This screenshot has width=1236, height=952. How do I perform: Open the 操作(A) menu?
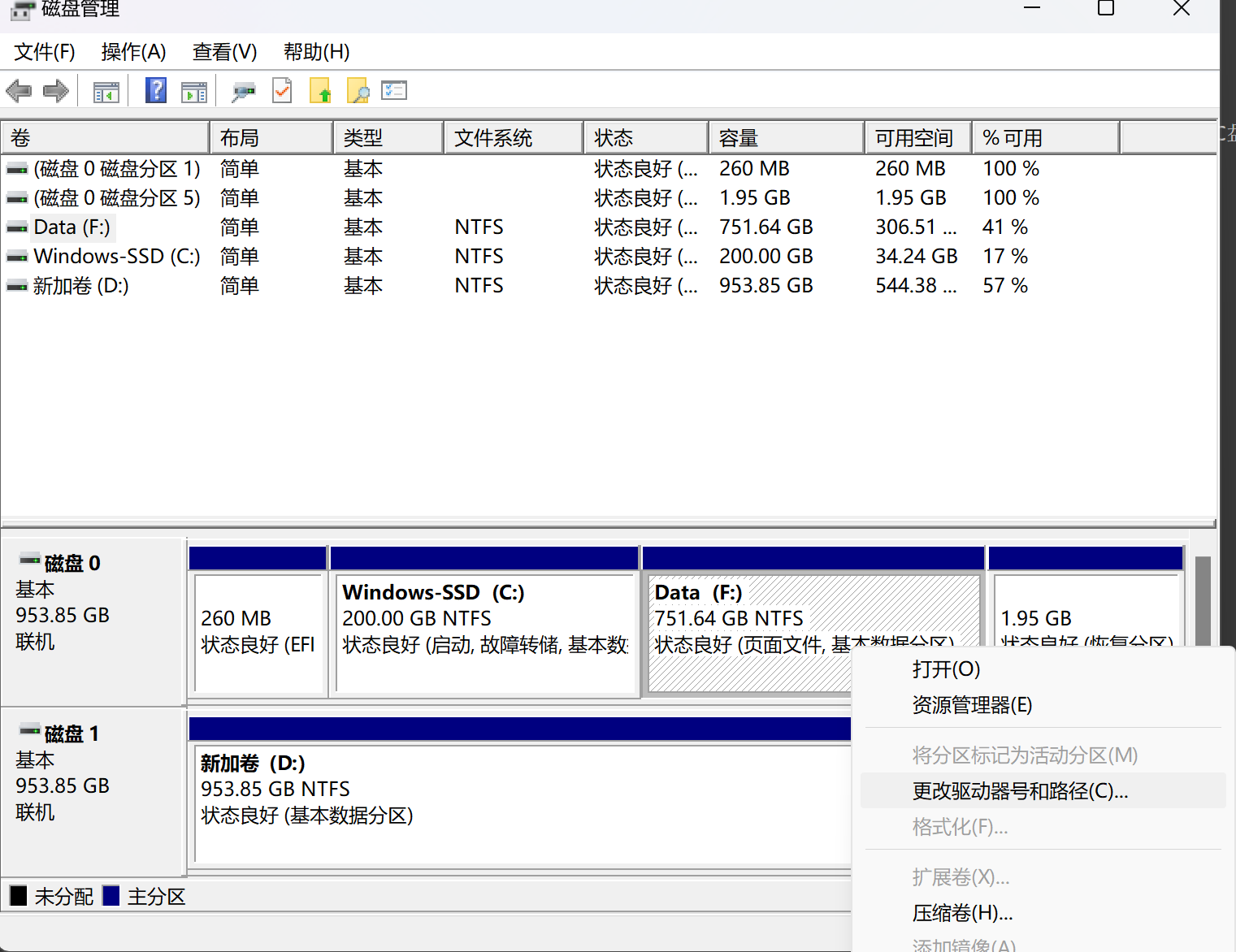click(x=133, y=52)
